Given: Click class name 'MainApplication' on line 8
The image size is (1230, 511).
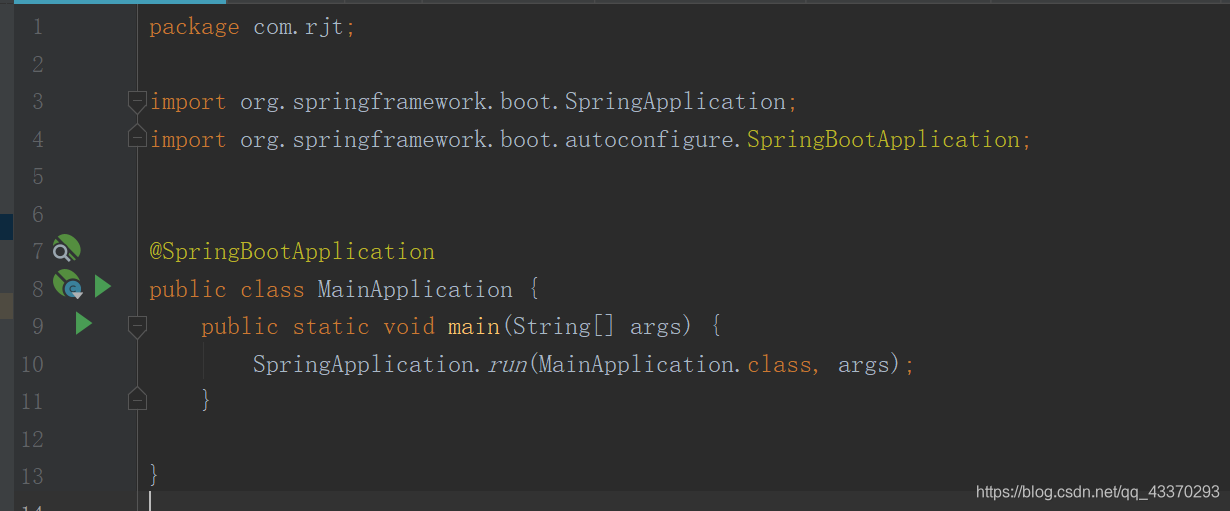Looking at the screenshot, I should coord(415,289).
